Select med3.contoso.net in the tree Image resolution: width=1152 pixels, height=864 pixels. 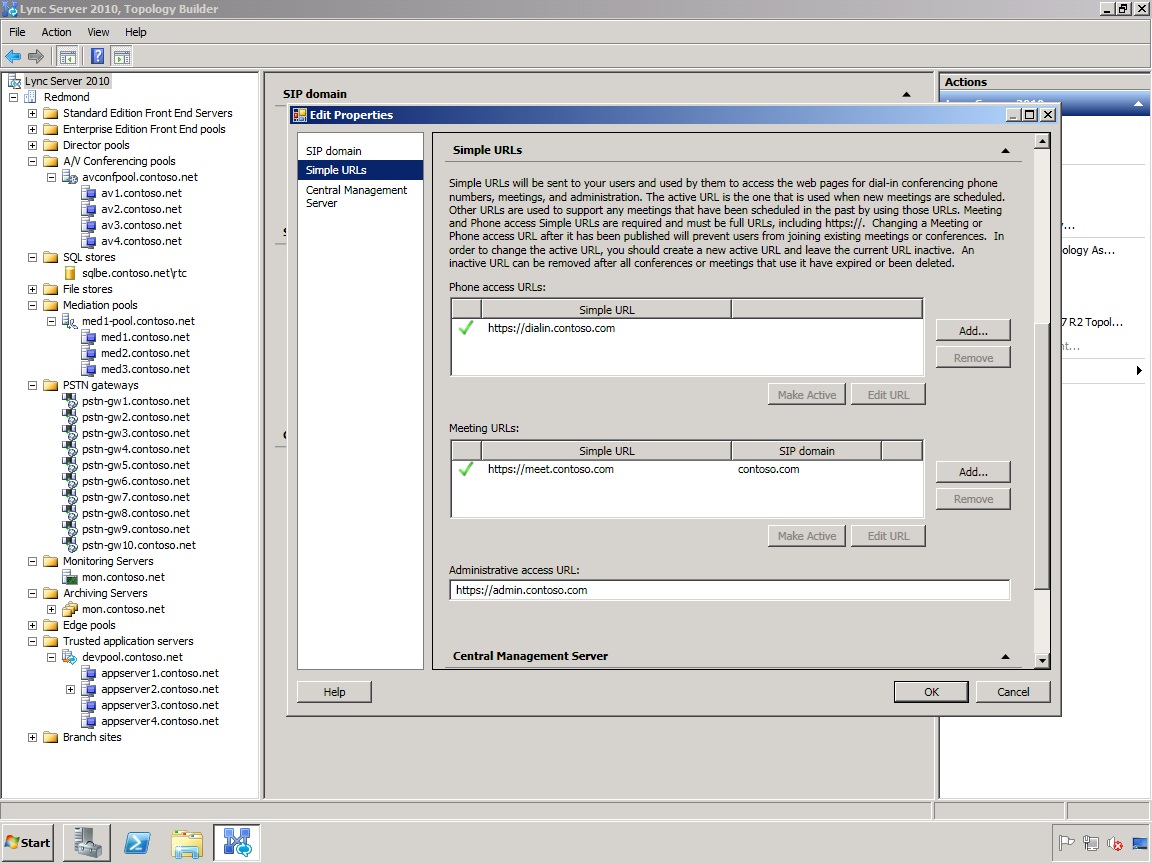(145, 370)
